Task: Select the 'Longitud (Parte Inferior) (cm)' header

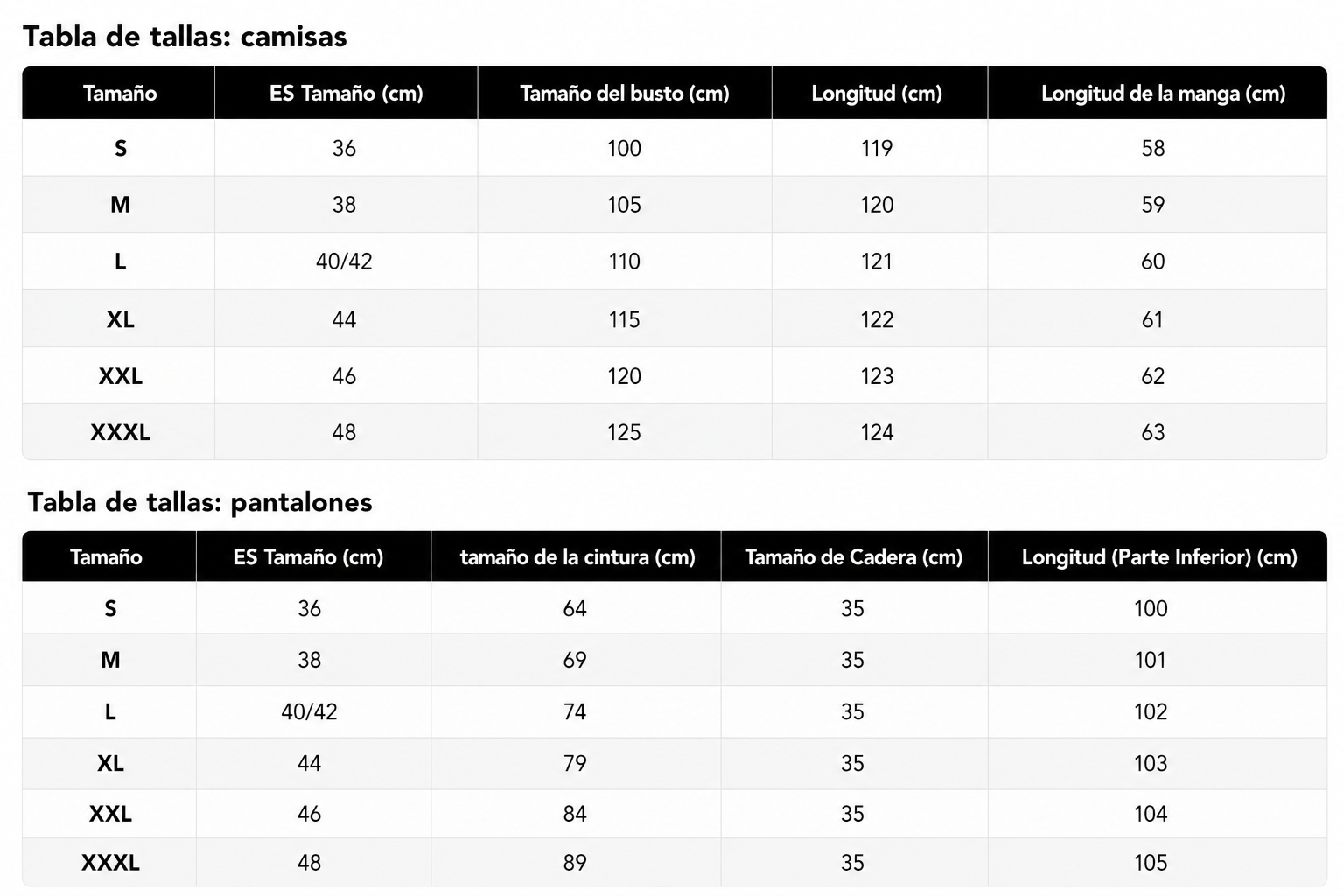Action: tap(1159, 557)
